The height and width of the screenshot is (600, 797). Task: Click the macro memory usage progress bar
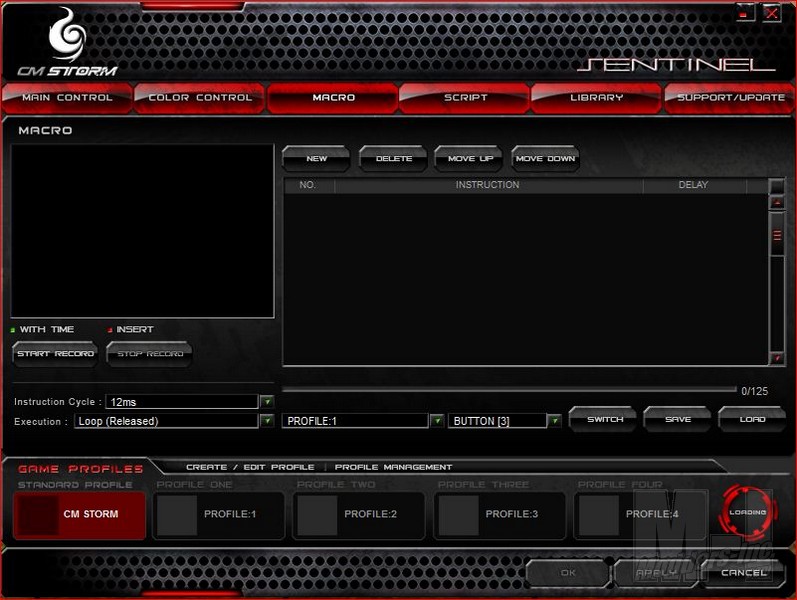point(509,389)
